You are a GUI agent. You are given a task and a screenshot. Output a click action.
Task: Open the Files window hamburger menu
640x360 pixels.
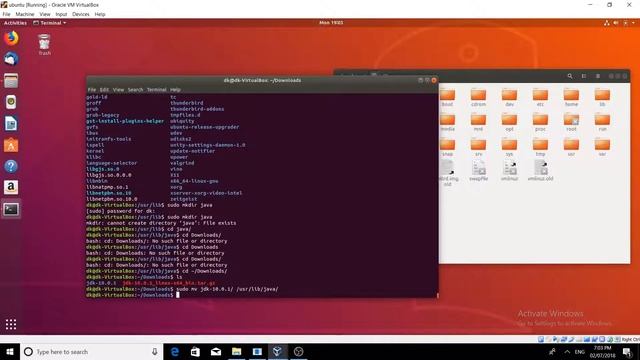[598, 76]
